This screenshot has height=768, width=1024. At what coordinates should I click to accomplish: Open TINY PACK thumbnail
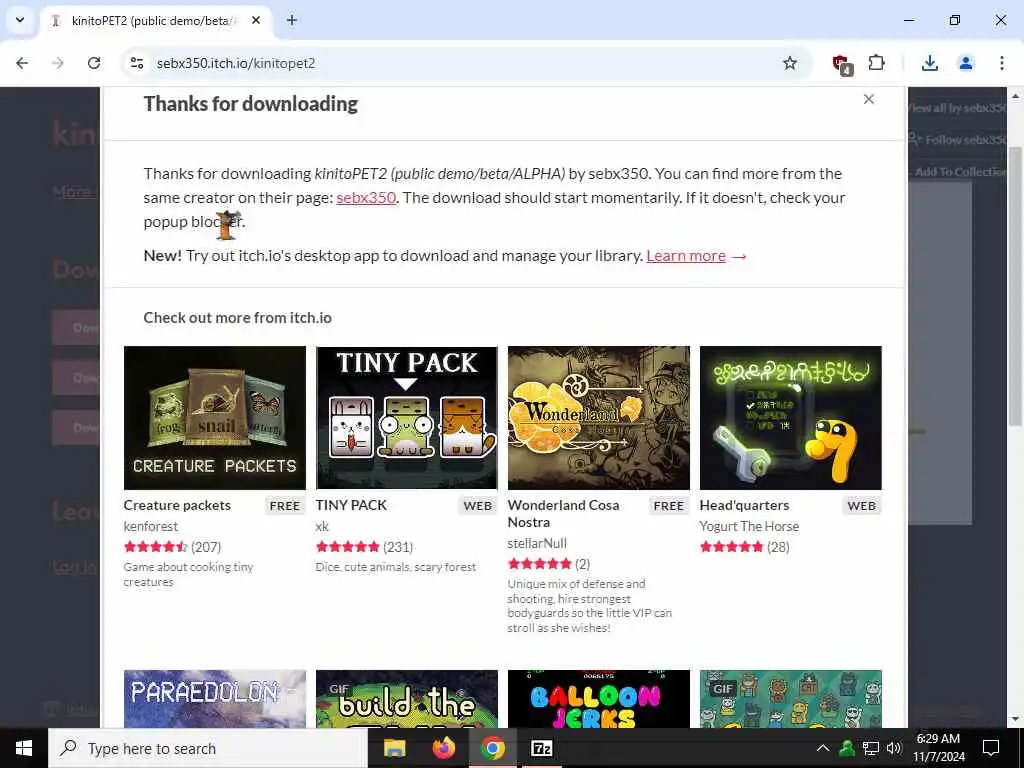[x=407, y=418]
